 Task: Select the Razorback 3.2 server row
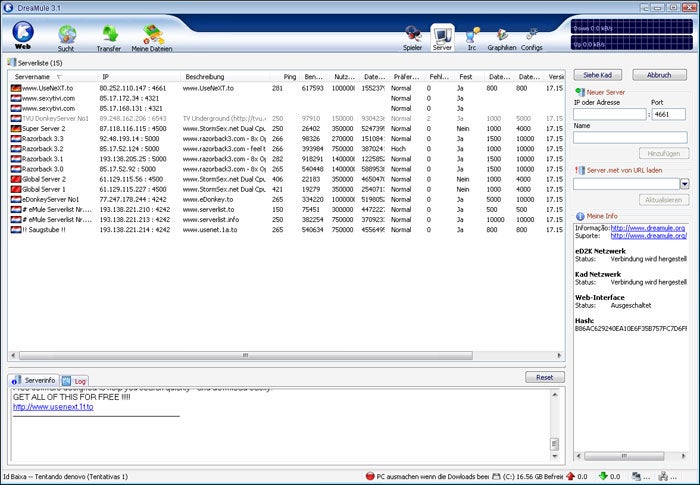click(286, 149)
